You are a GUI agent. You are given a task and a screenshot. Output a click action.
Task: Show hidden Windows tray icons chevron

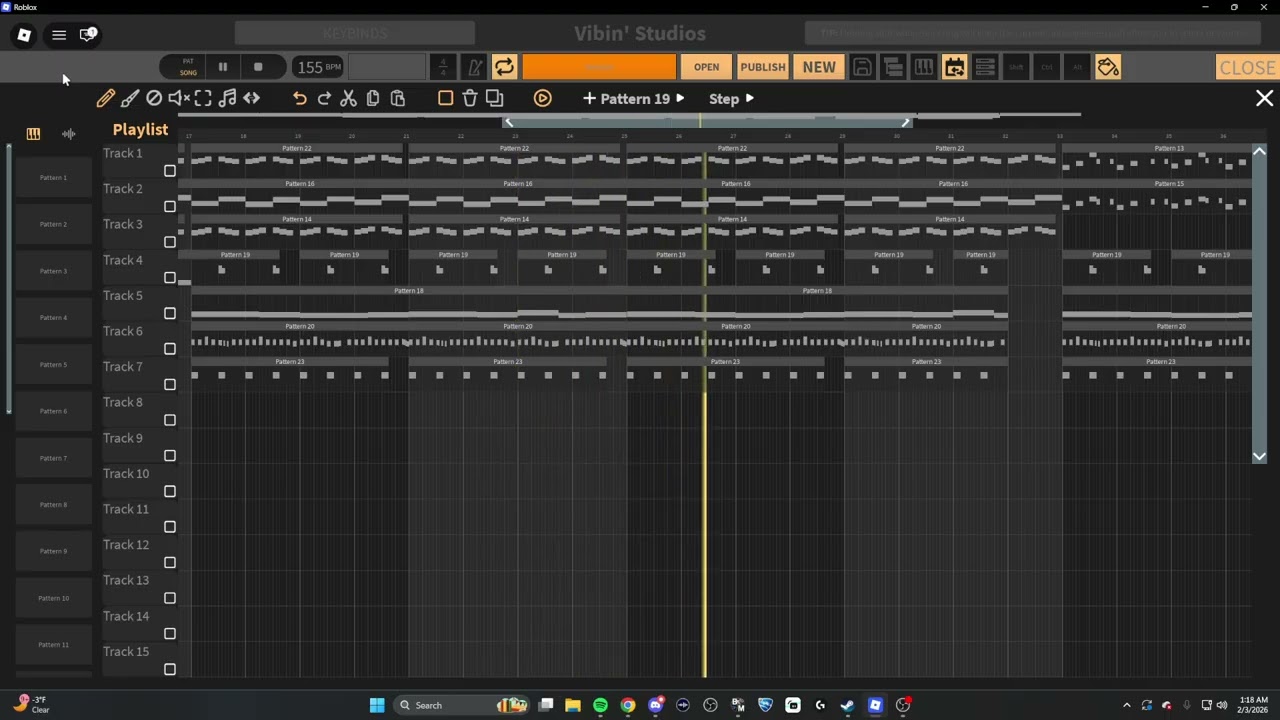pos(1127,705)
